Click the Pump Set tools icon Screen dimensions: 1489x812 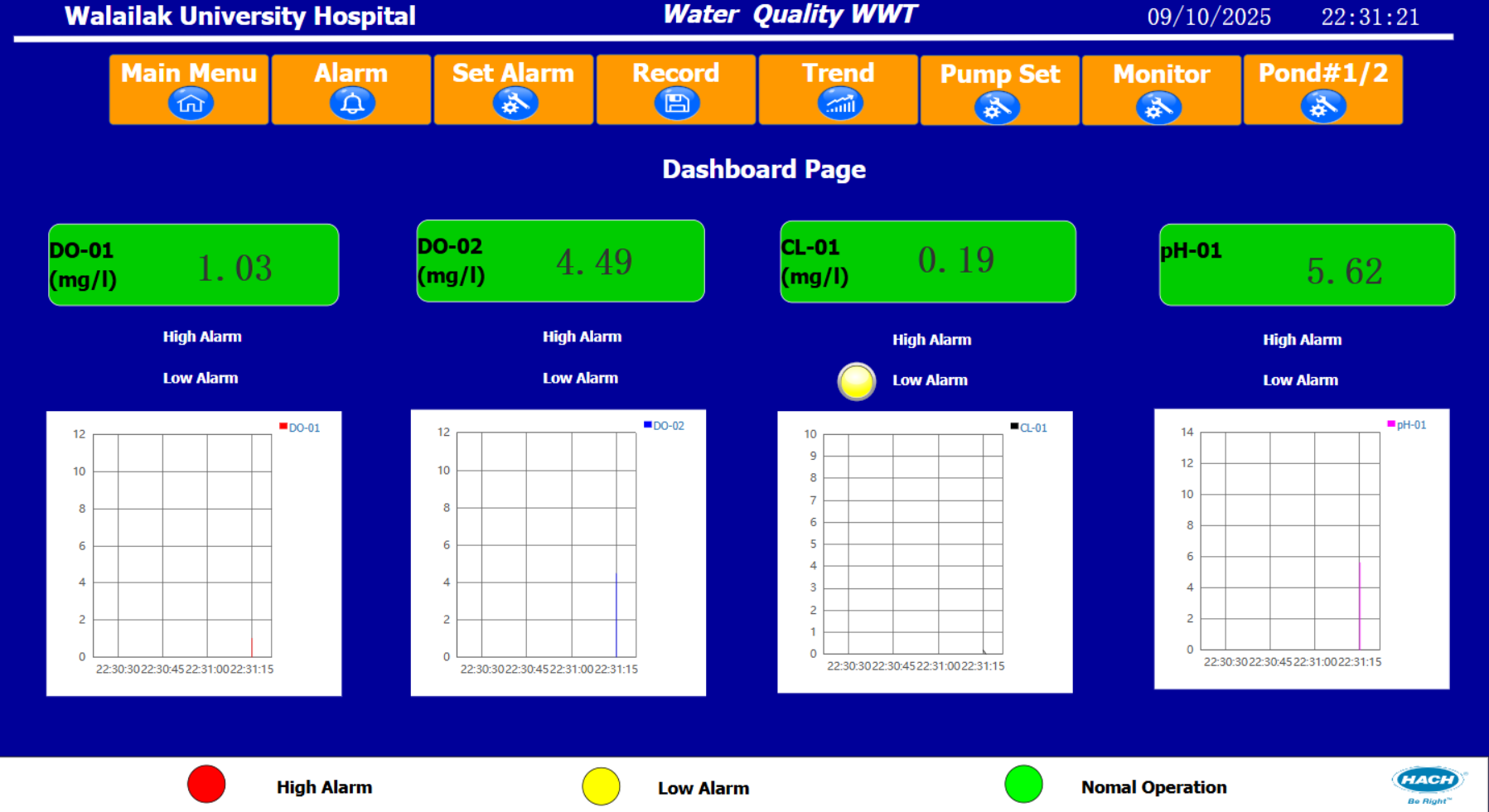click(997, 108)
